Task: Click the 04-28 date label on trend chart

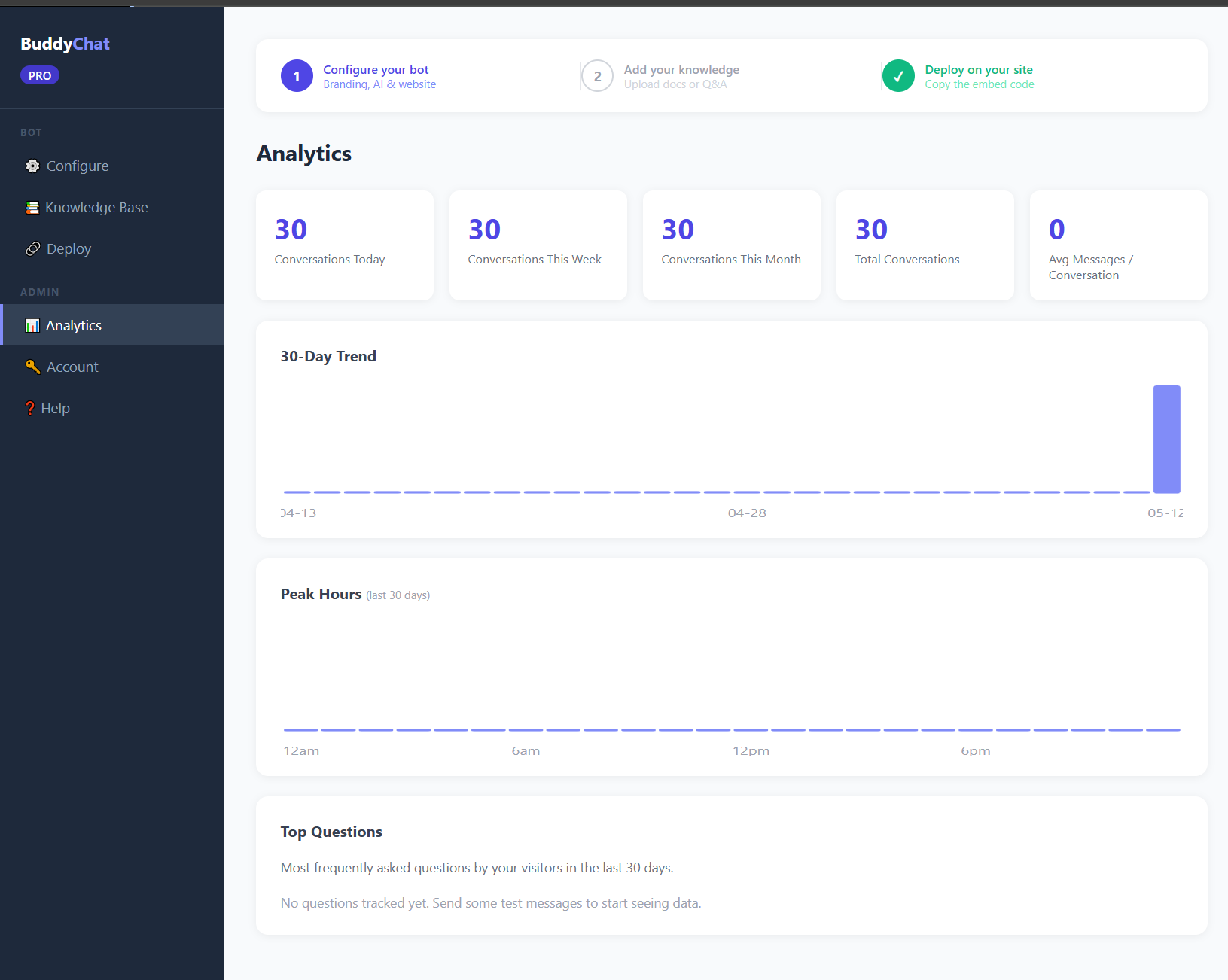Action: [747, 513]
